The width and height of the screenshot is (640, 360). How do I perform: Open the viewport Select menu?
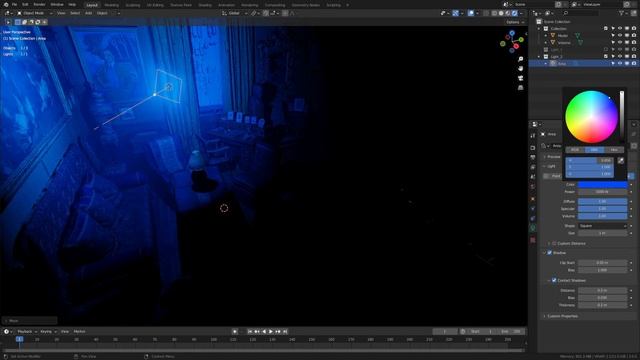coord(75,13)
